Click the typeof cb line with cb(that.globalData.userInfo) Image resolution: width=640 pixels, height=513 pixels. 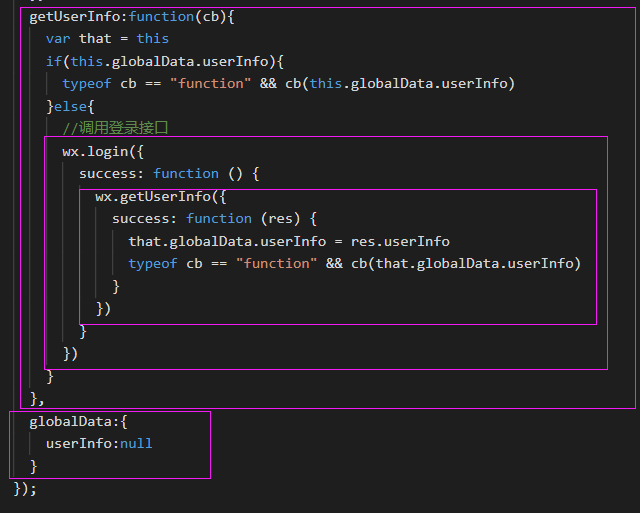(x=354, y=264)
